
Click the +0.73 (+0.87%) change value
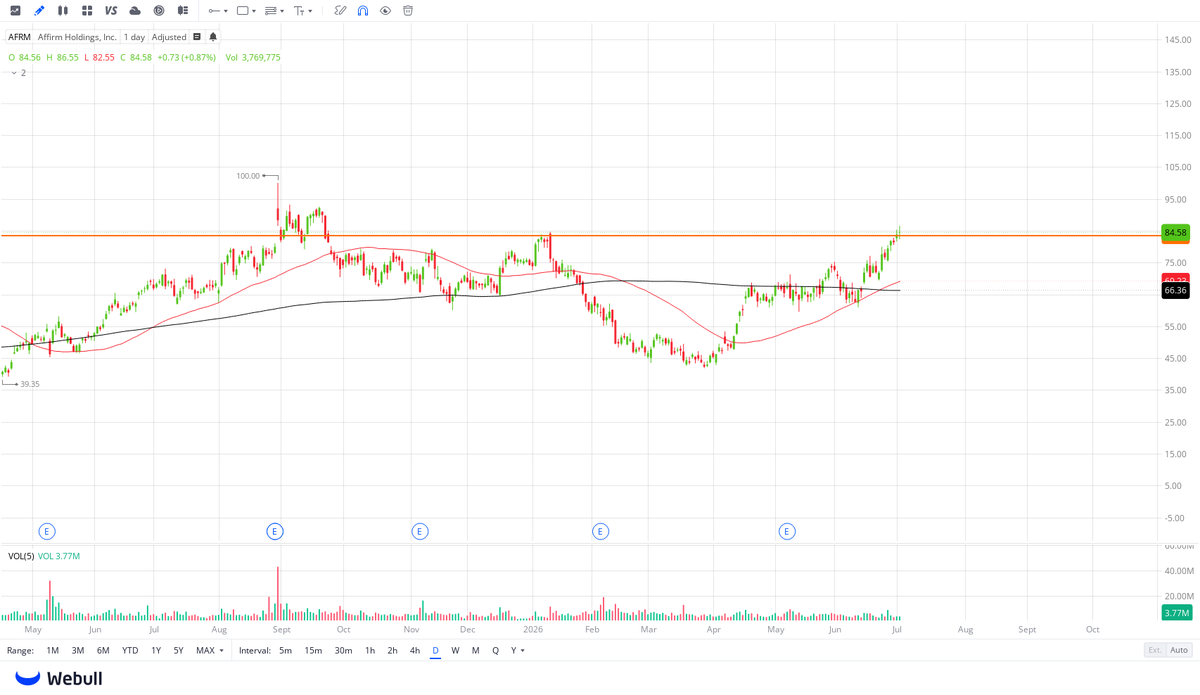pos(186,57)
